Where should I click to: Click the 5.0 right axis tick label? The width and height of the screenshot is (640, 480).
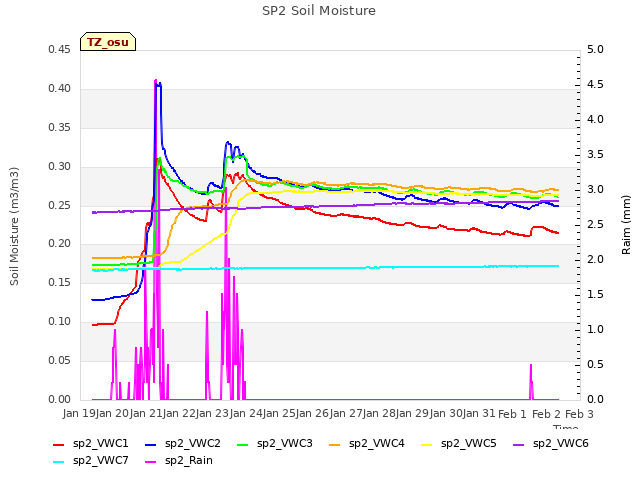595,49
